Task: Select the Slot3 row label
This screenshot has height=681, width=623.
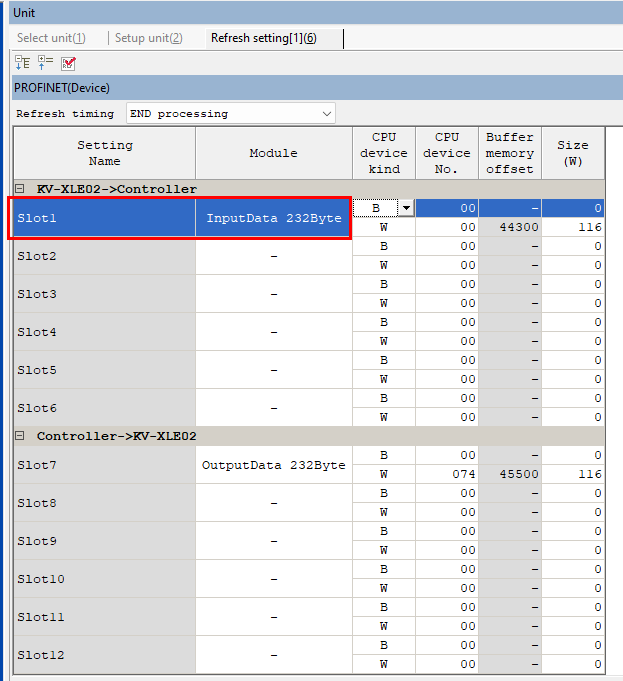Action: (x=104, y=294)
